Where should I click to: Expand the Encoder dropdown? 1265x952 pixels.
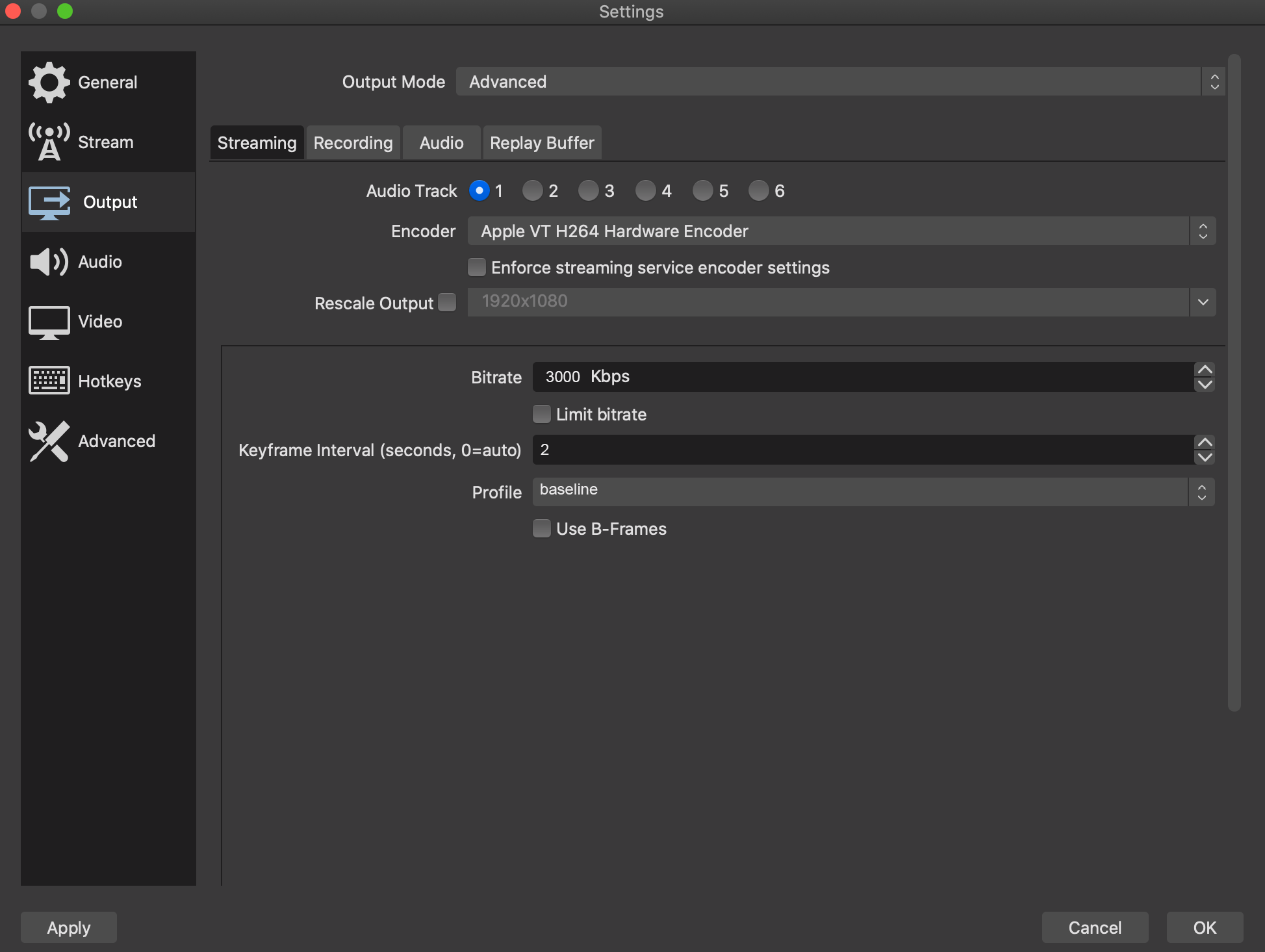click(841, 231)
